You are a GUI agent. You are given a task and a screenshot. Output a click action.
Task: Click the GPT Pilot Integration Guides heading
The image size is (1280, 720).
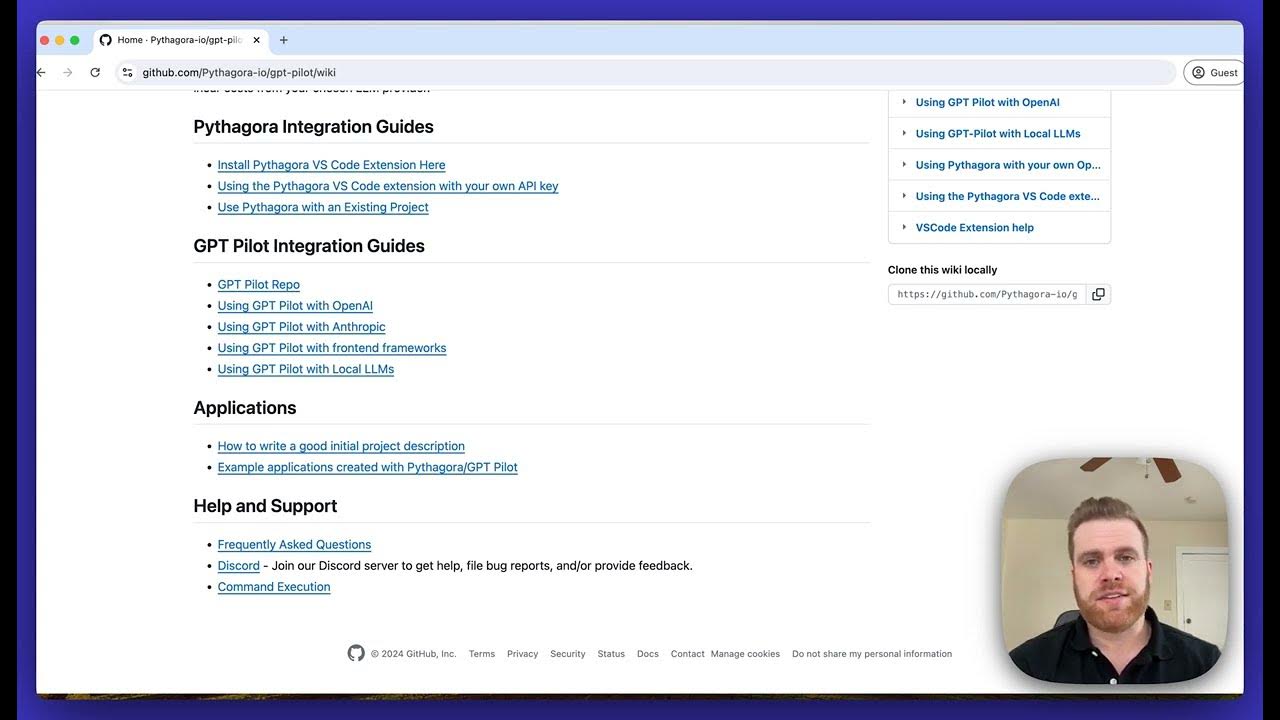(309, 246)
